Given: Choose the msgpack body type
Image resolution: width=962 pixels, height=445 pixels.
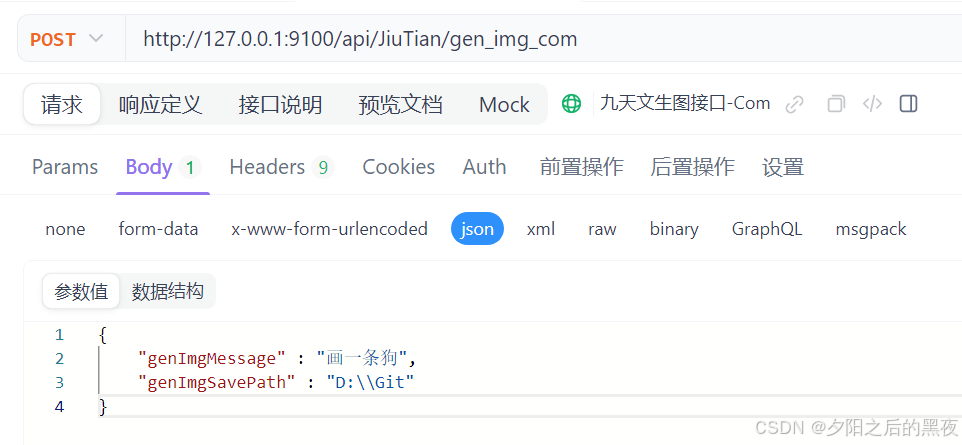Looking at the screenshot, I should (871, 229).
